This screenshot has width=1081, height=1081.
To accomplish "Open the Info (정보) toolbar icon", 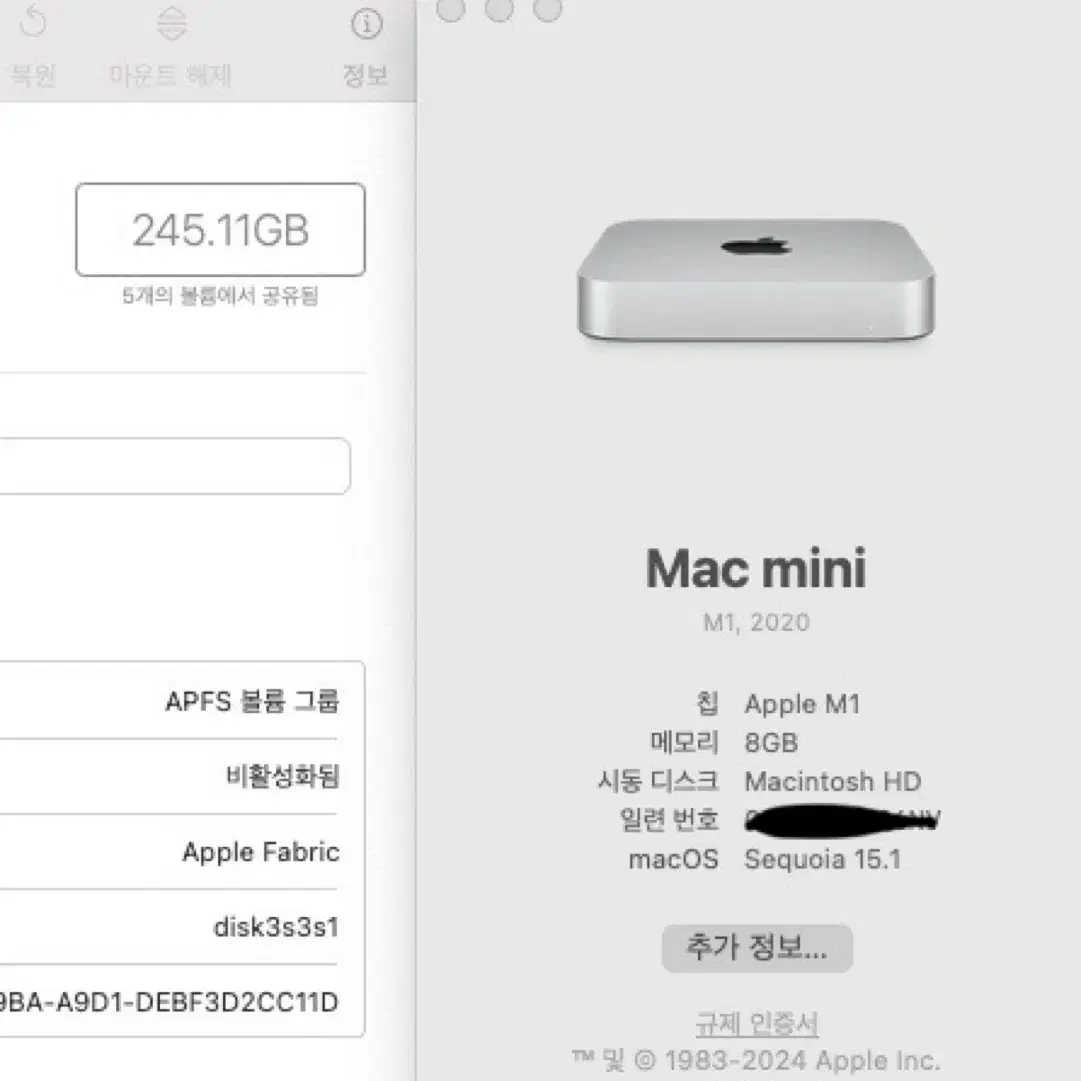I will click(x=366, y=24).
